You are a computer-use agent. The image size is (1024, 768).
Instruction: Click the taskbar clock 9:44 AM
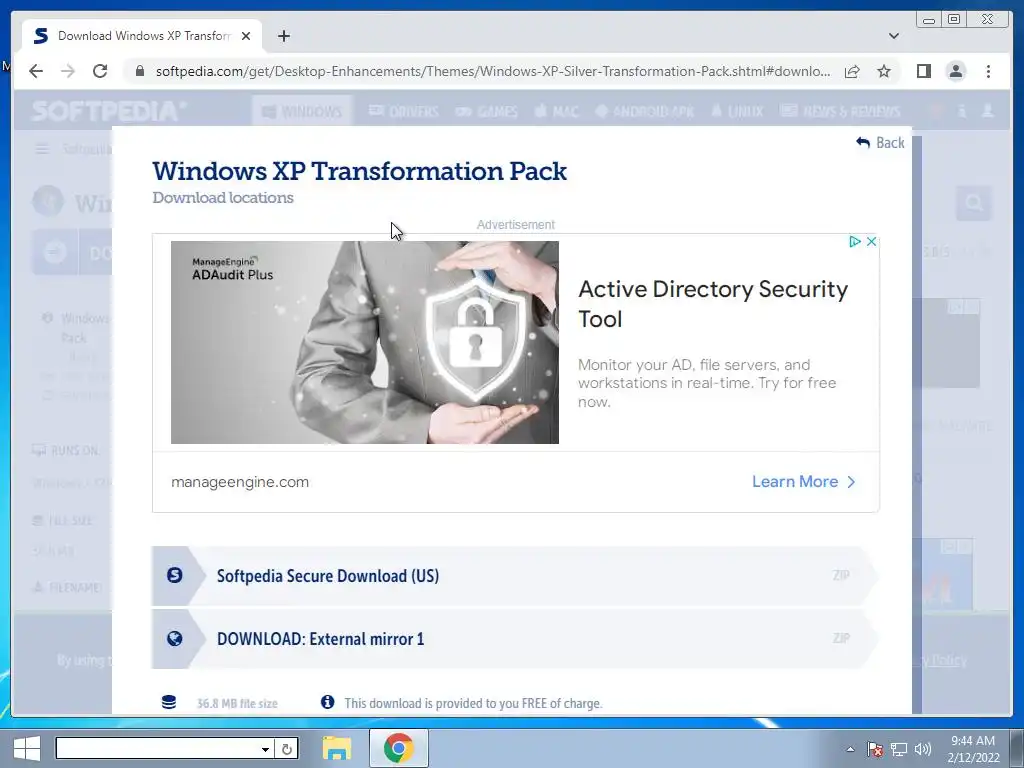coord(973,748)
